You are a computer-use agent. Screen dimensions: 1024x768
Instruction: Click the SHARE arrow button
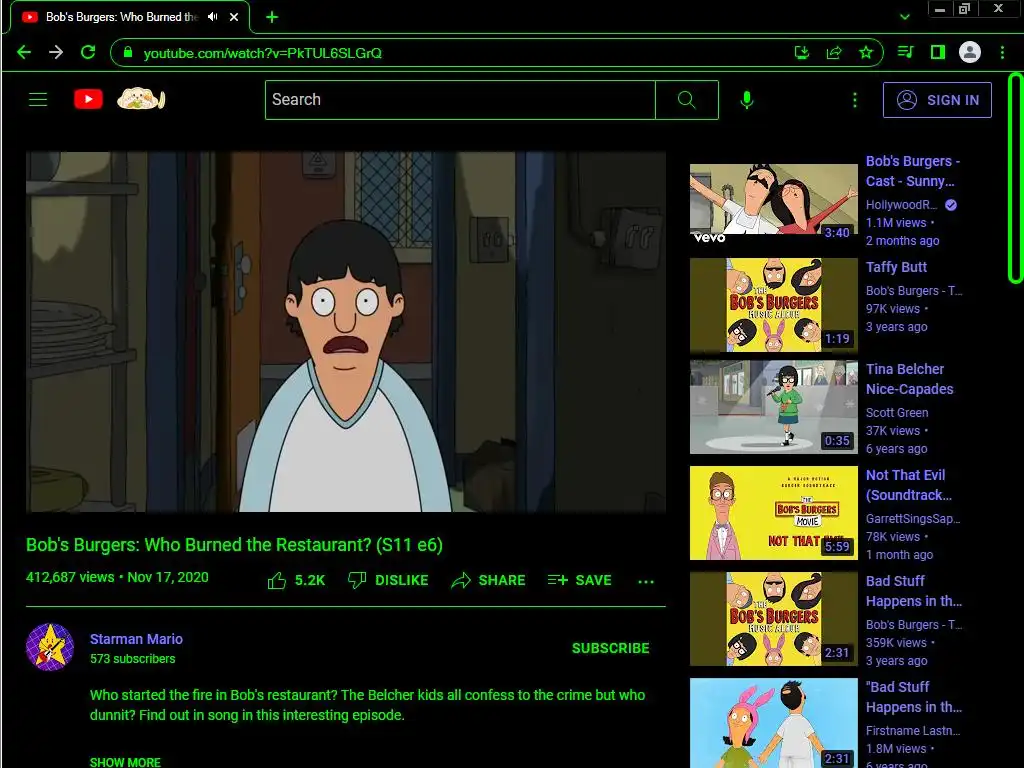click(x=488, y=580)
